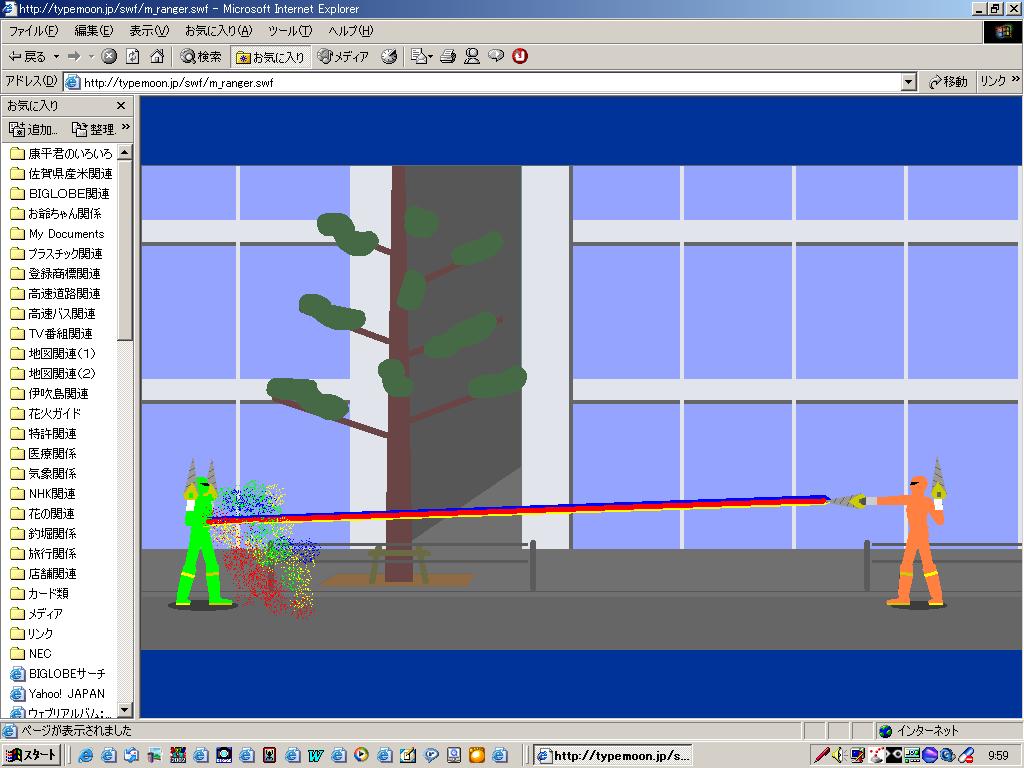Expand the リンク links chevron
This screenshot has height=768, width=1024.
tap(1016, 79)
